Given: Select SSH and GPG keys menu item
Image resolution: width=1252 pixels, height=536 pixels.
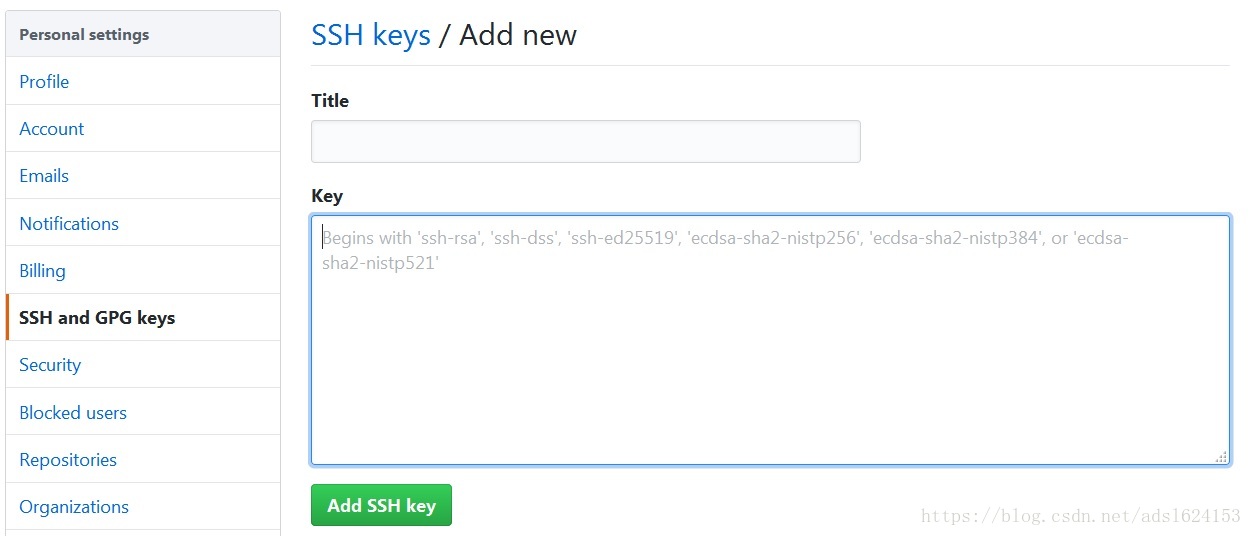Looking at the screenshot, I should coord(97,318).
